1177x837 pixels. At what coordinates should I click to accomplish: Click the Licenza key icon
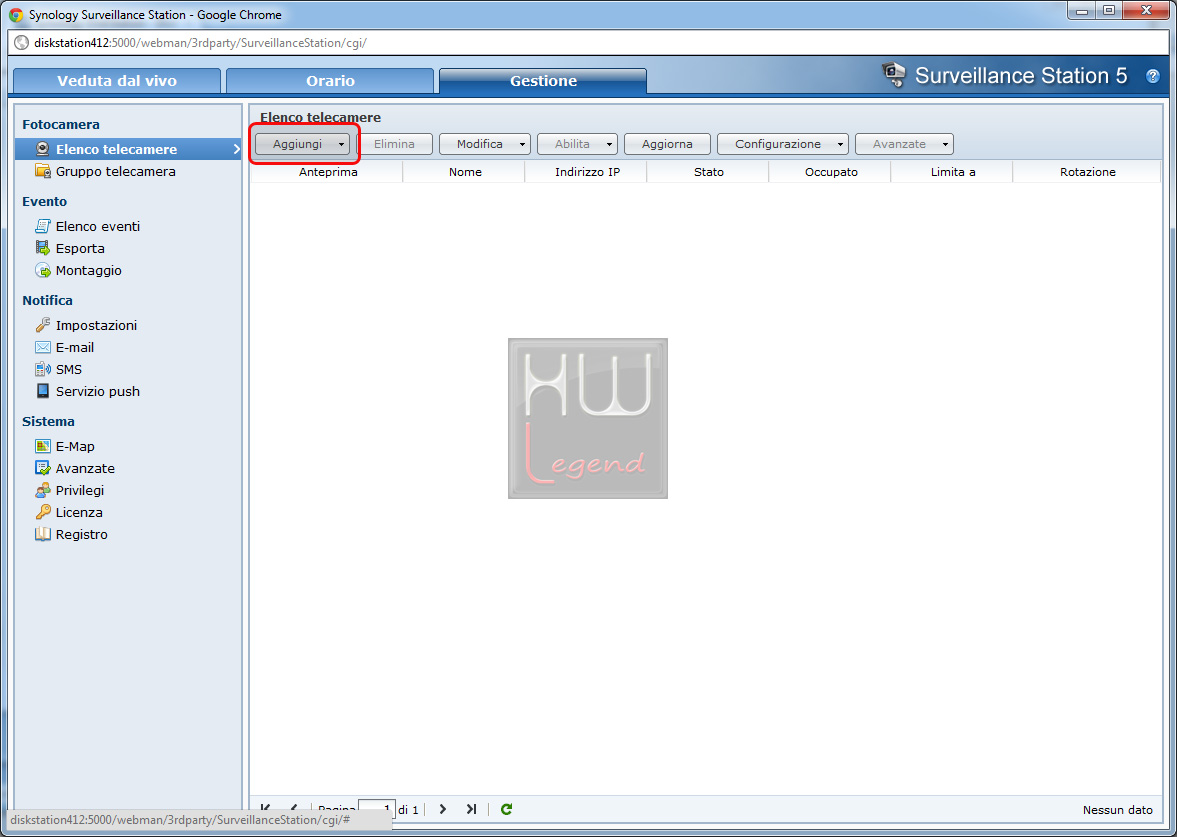43,512
